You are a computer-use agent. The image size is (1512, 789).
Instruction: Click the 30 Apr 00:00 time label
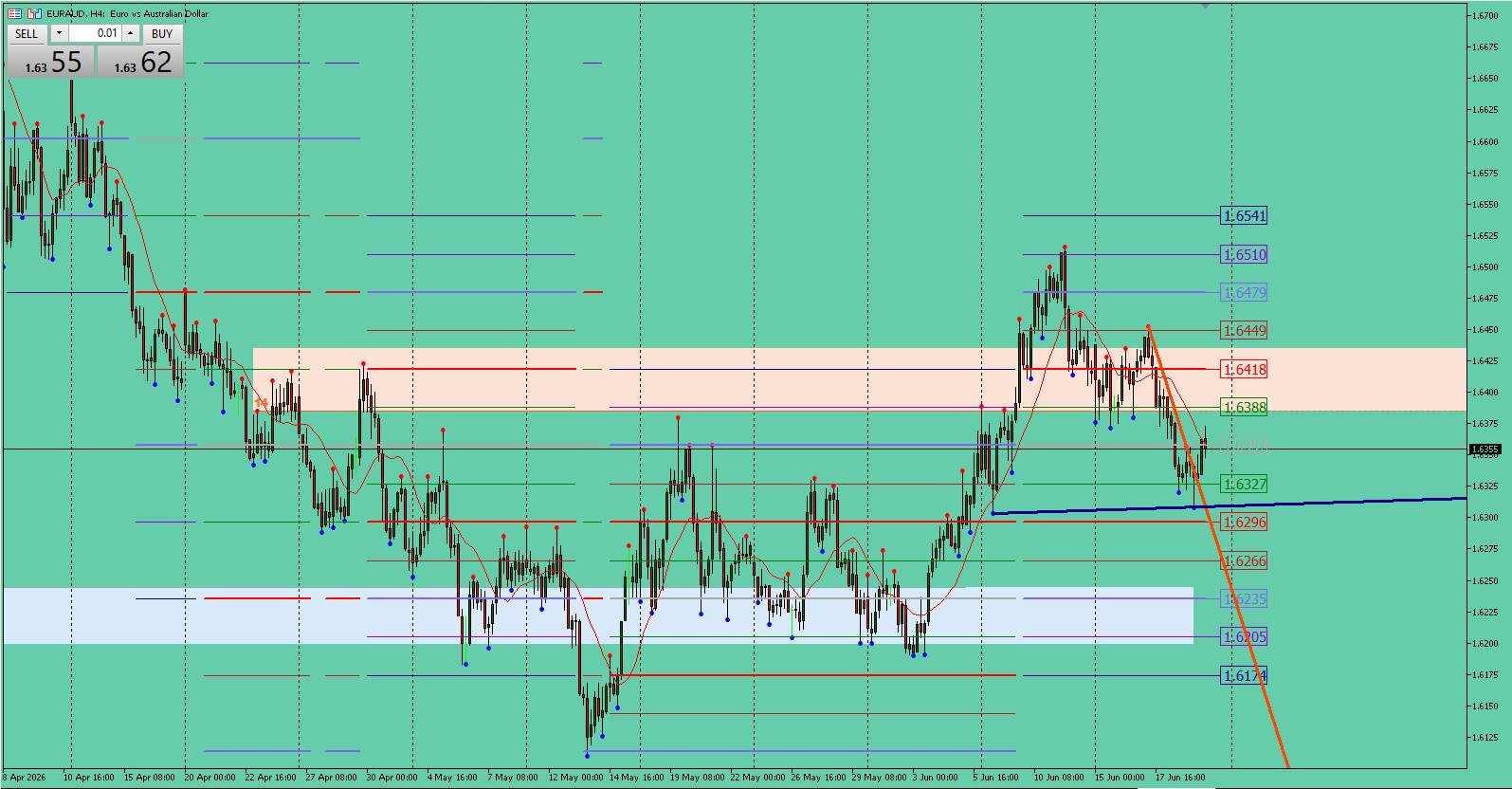(392, 778)
